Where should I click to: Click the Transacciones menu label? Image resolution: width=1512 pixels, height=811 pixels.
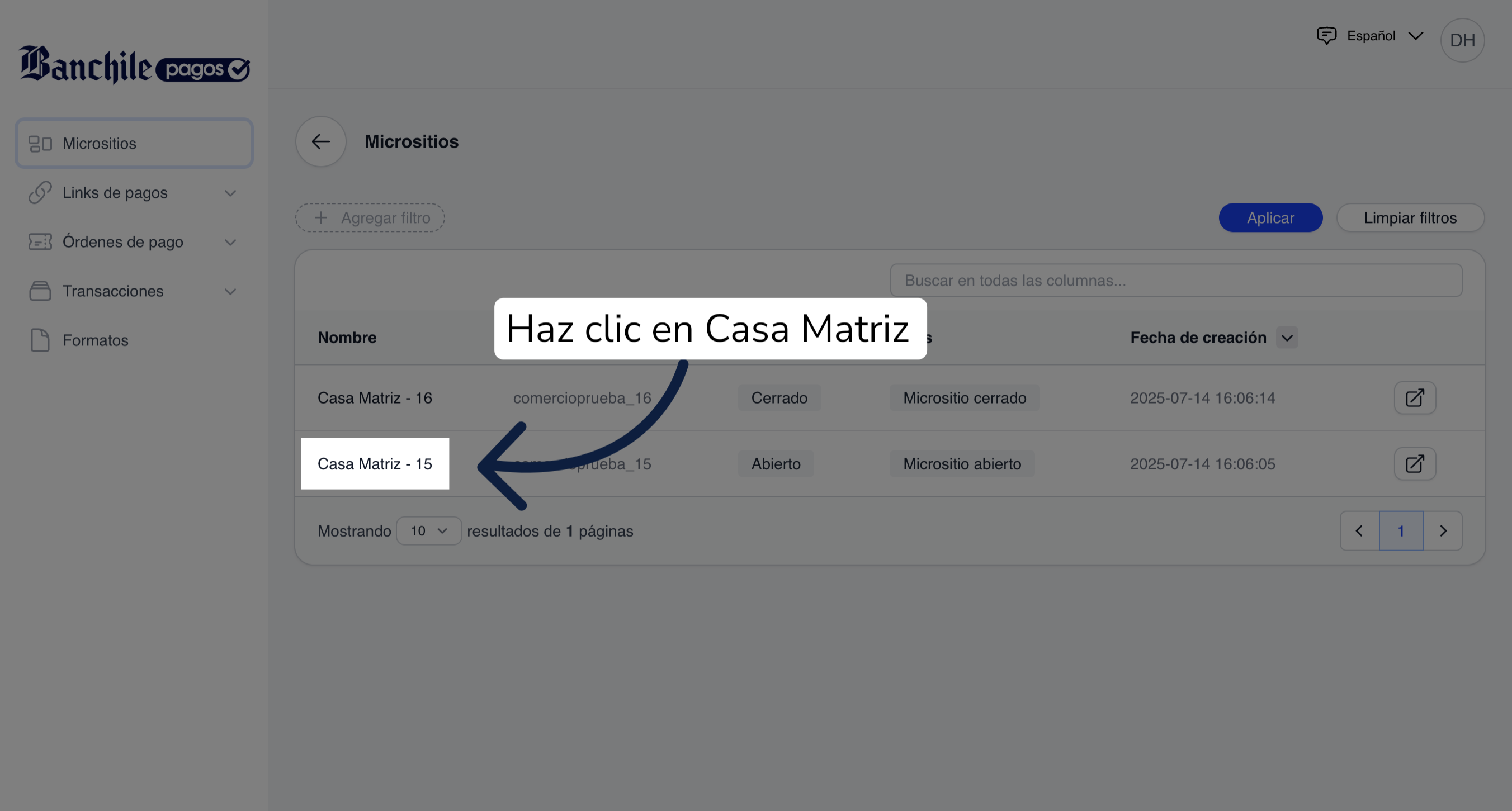pos(114,291)
